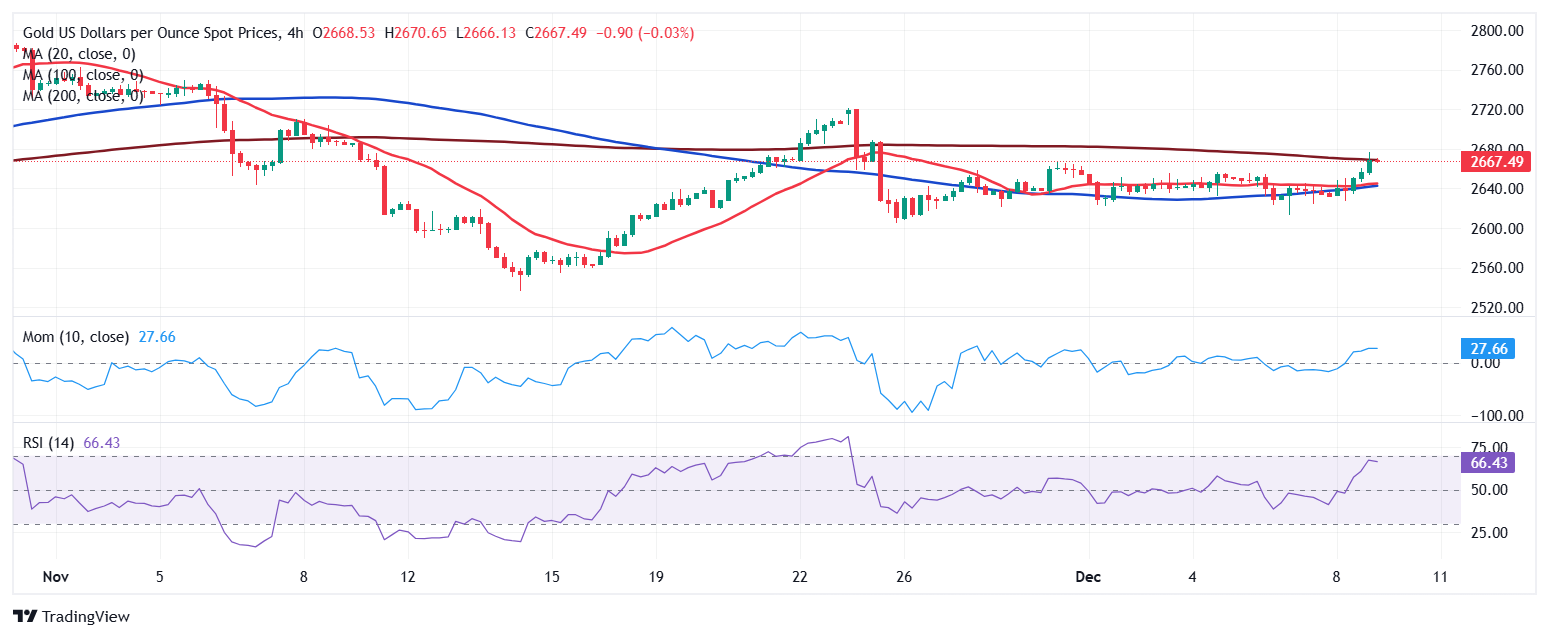
Task: Click the Dec label on the date axis
Action: [x=1088, y=577]
